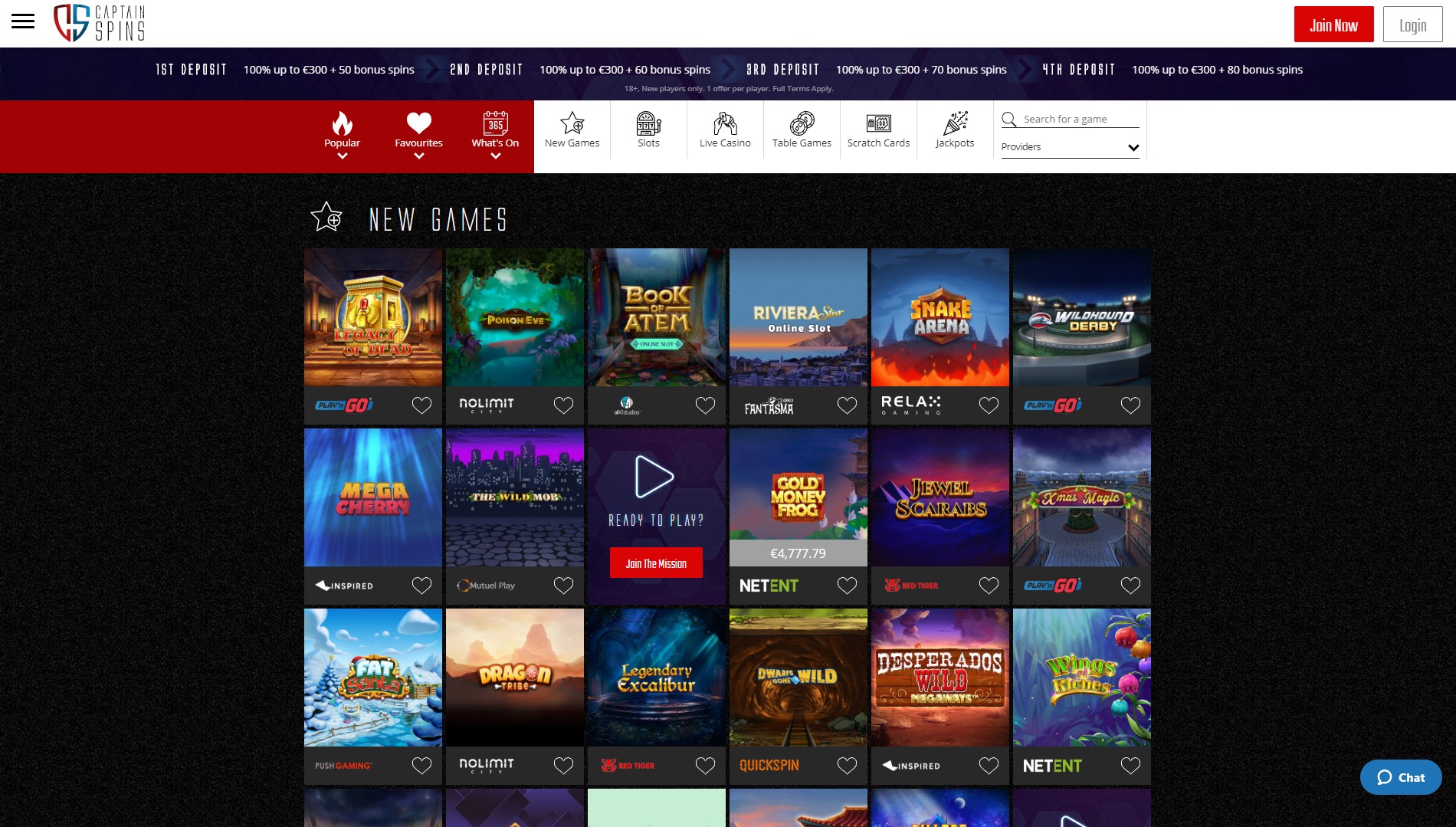The height and width of the screenshot is (827, 1456).
Task: Toggle favourite heart on Book of Atem
Action: [x=705, y=405]
